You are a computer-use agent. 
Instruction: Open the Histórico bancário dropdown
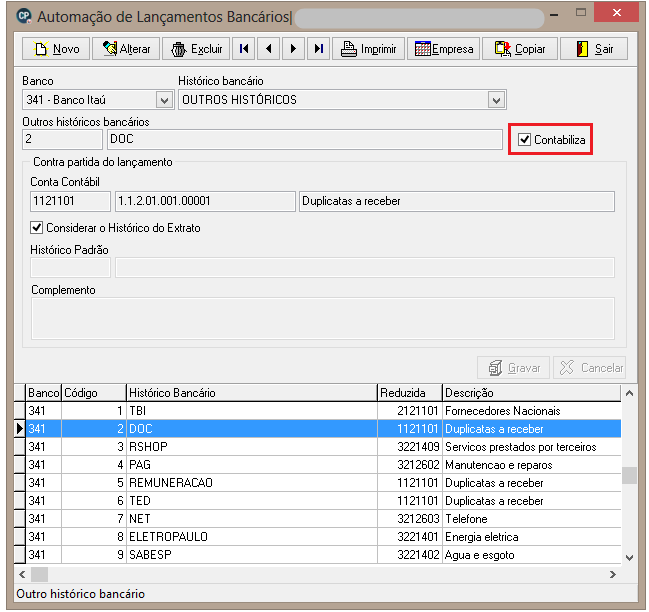(x=496, y=100)
